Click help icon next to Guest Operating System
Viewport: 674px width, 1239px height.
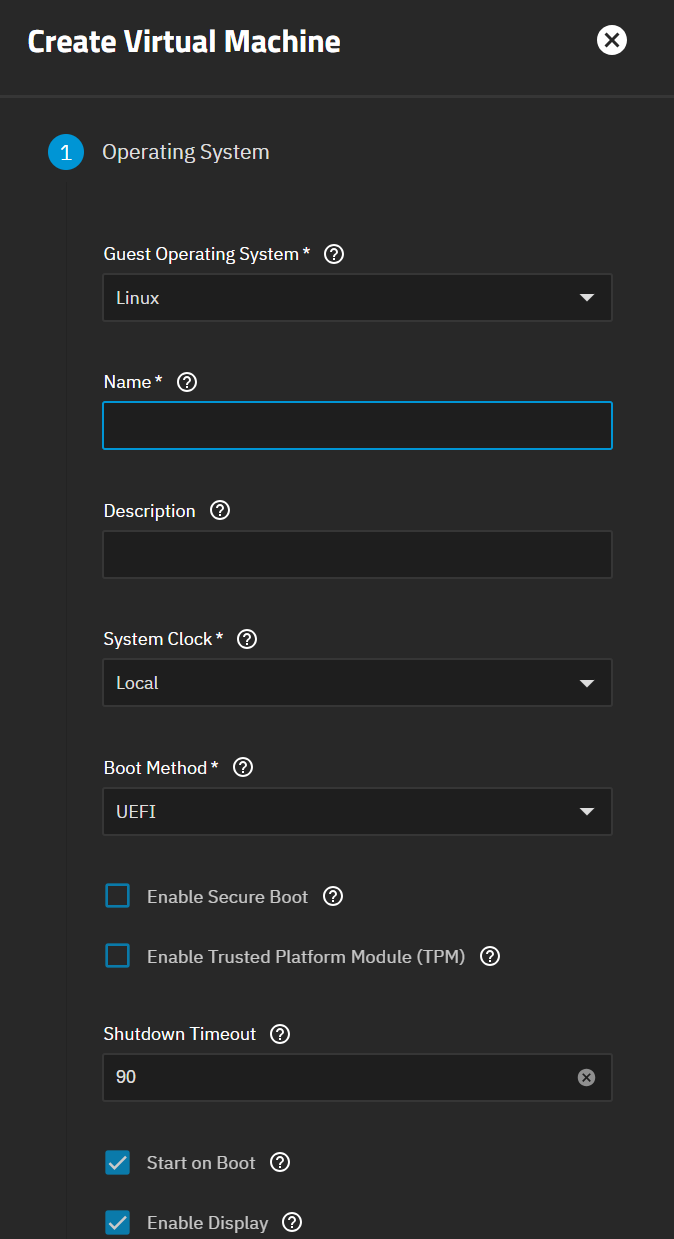tap(335, 254)
